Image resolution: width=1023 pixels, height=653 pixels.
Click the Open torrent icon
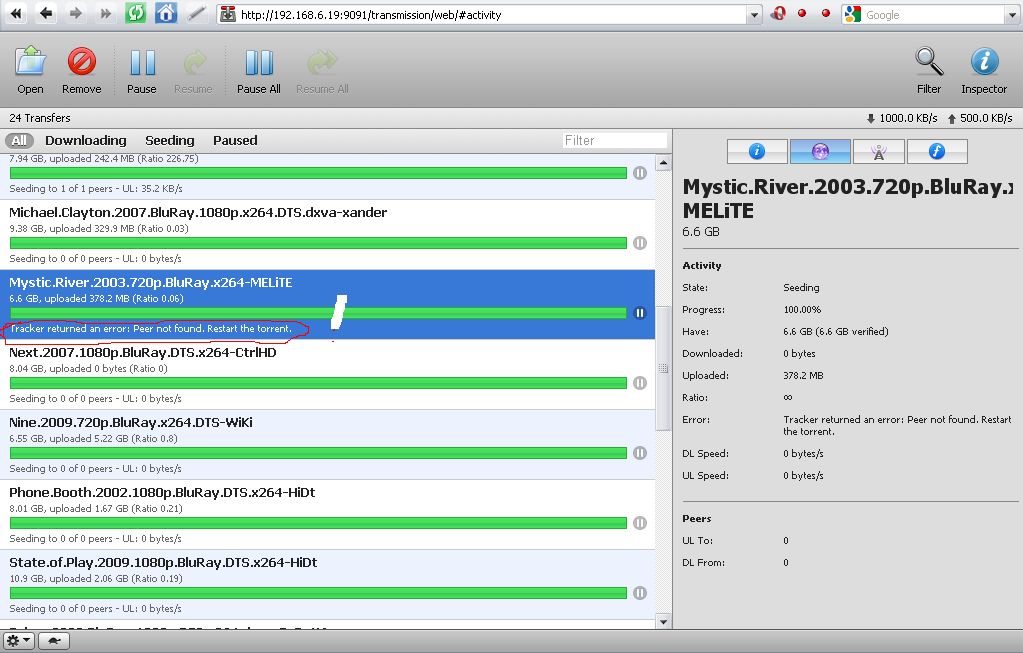coord(30,63)
